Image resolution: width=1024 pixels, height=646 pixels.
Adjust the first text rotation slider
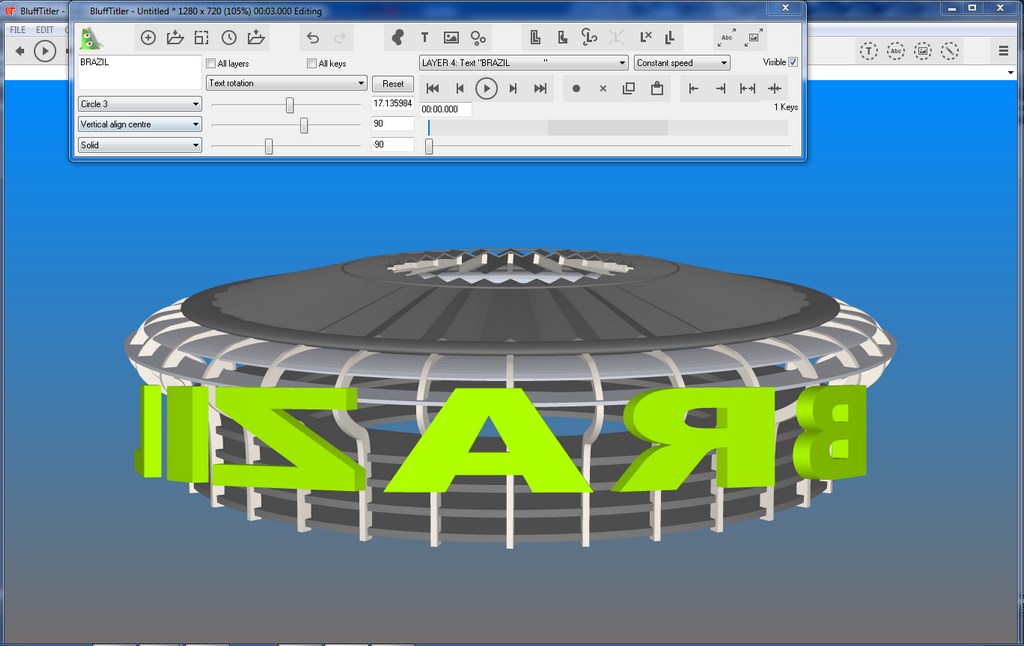(x=289, y=105)
